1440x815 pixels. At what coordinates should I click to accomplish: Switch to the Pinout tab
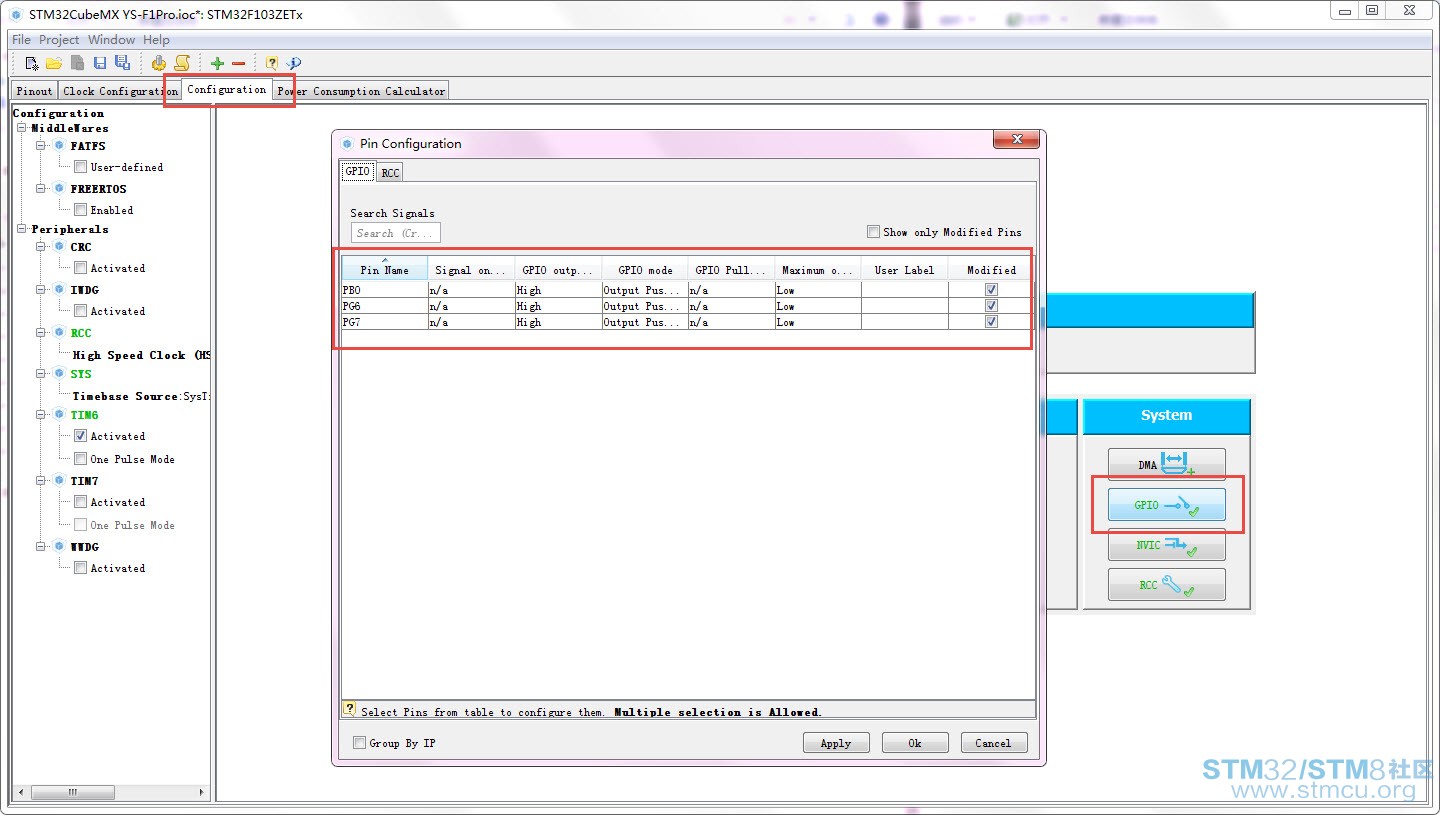click(x=35, y=91)
